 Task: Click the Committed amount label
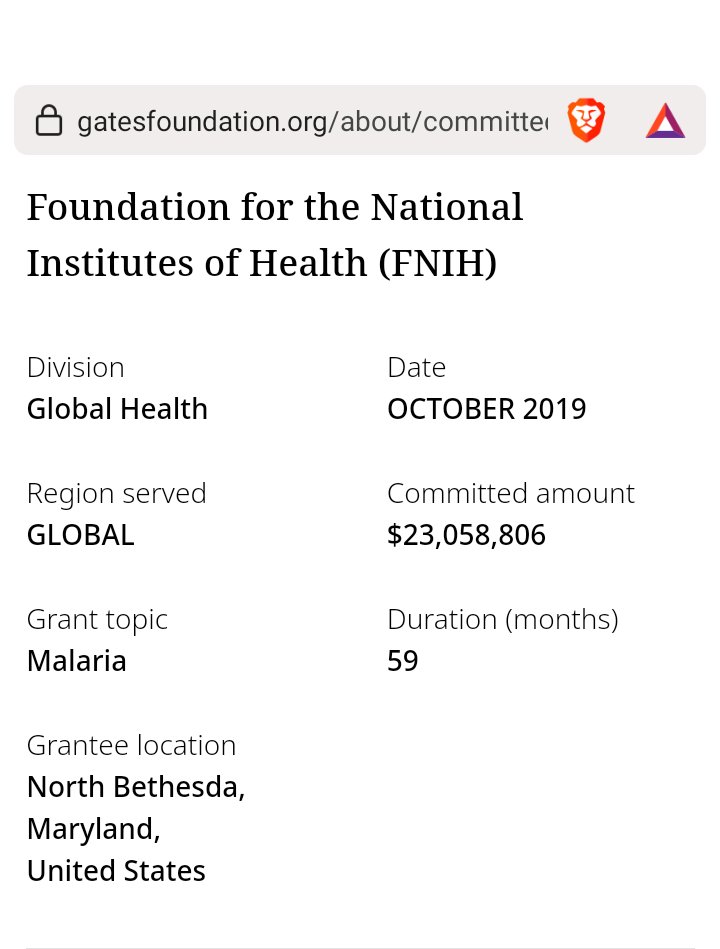510,493
